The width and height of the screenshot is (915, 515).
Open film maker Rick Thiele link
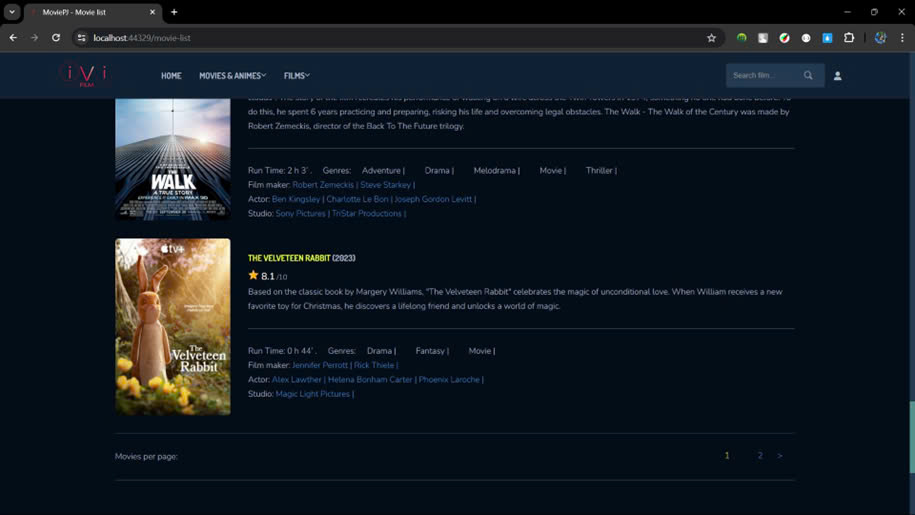(x=373, y=365)
